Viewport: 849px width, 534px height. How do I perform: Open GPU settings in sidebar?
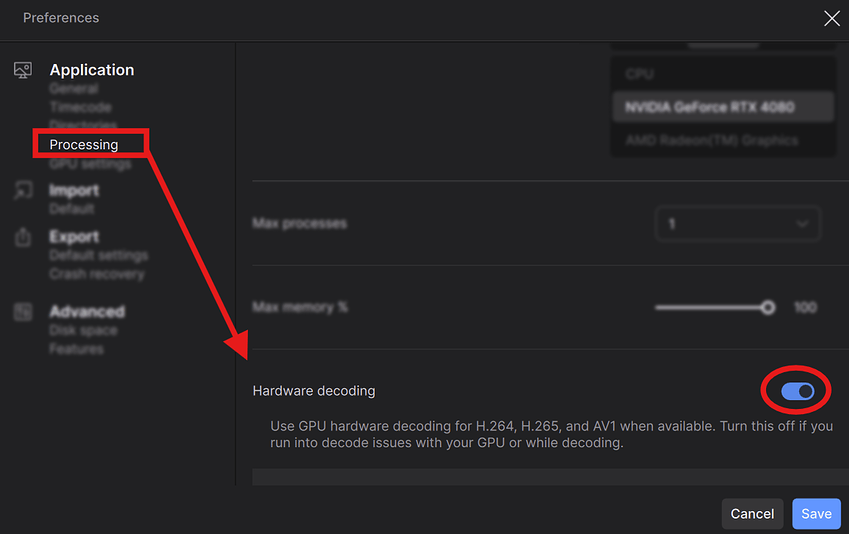pyautogui.click(x=90, y=164)
